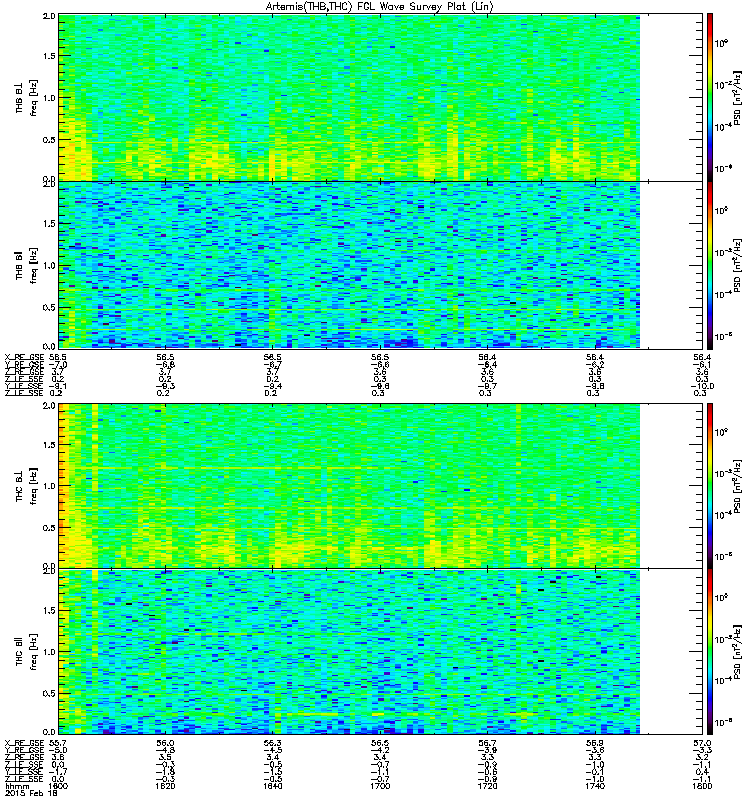
Task: Click the X_RE_GSE label under THC panels
Action: click(x=24, y=743)
